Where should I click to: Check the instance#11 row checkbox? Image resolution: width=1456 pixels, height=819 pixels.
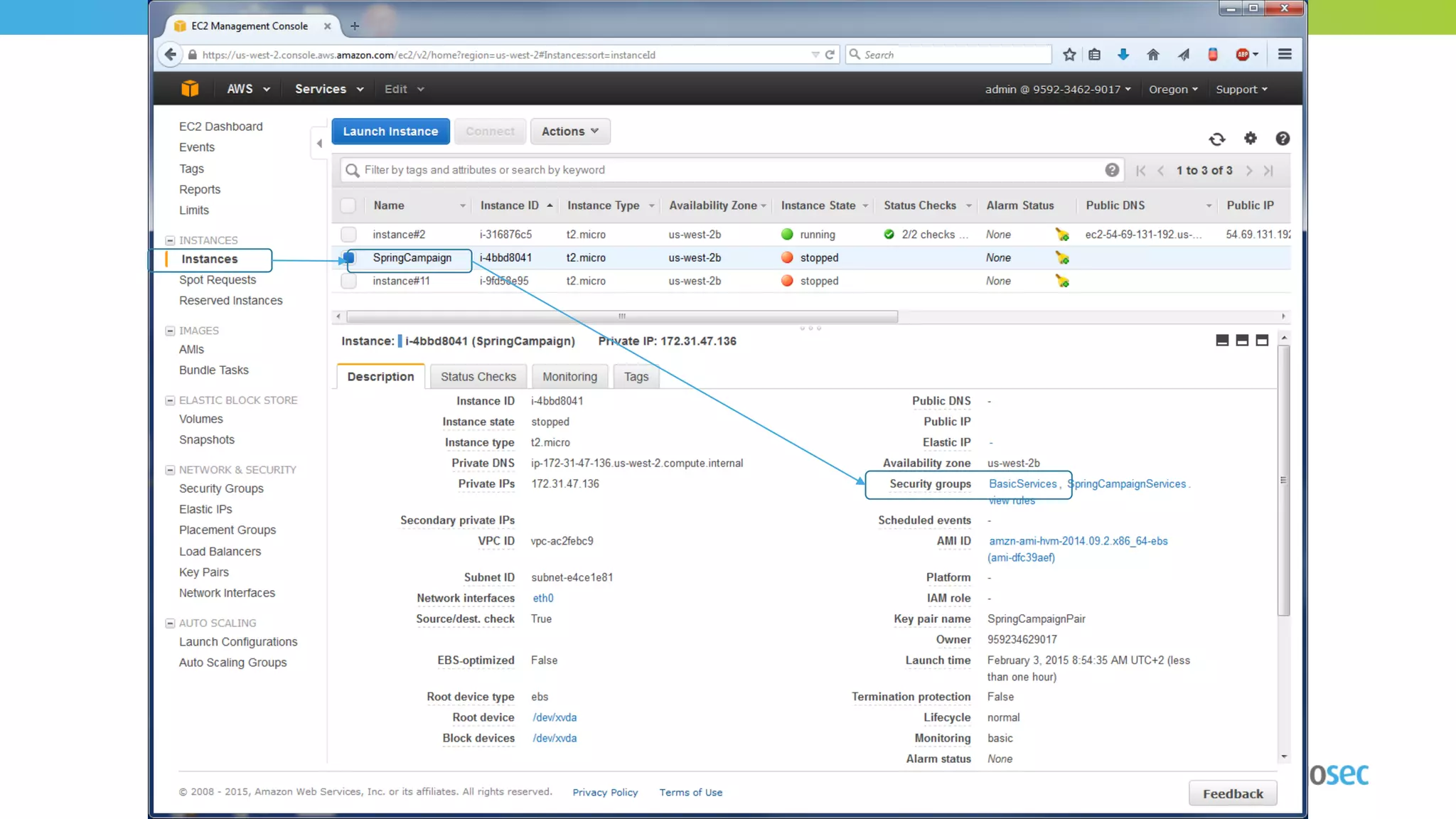[x=348, y=281]
